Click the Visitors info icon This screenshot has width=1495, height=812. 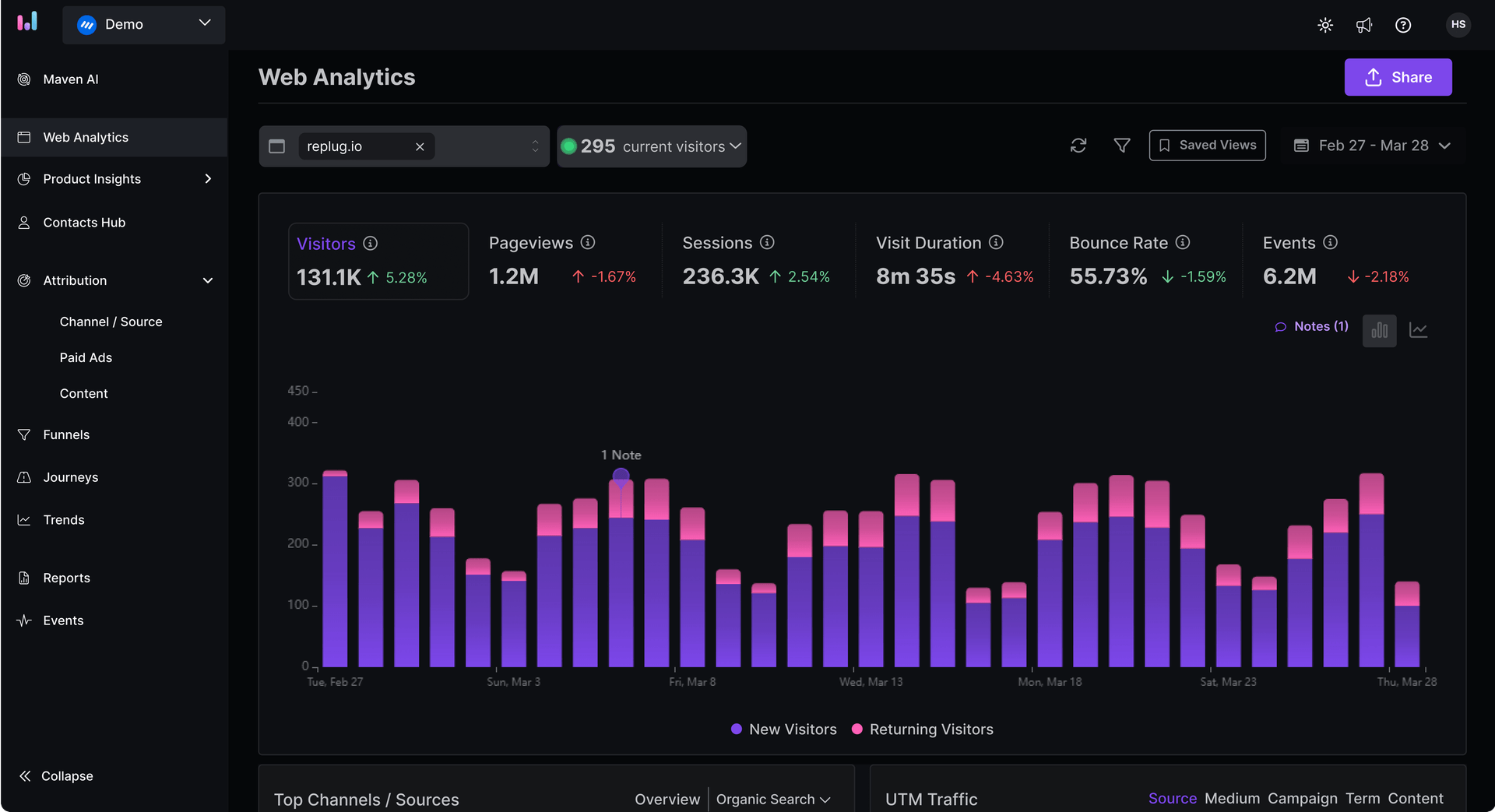pyautogui.click(x=371, y=244)
